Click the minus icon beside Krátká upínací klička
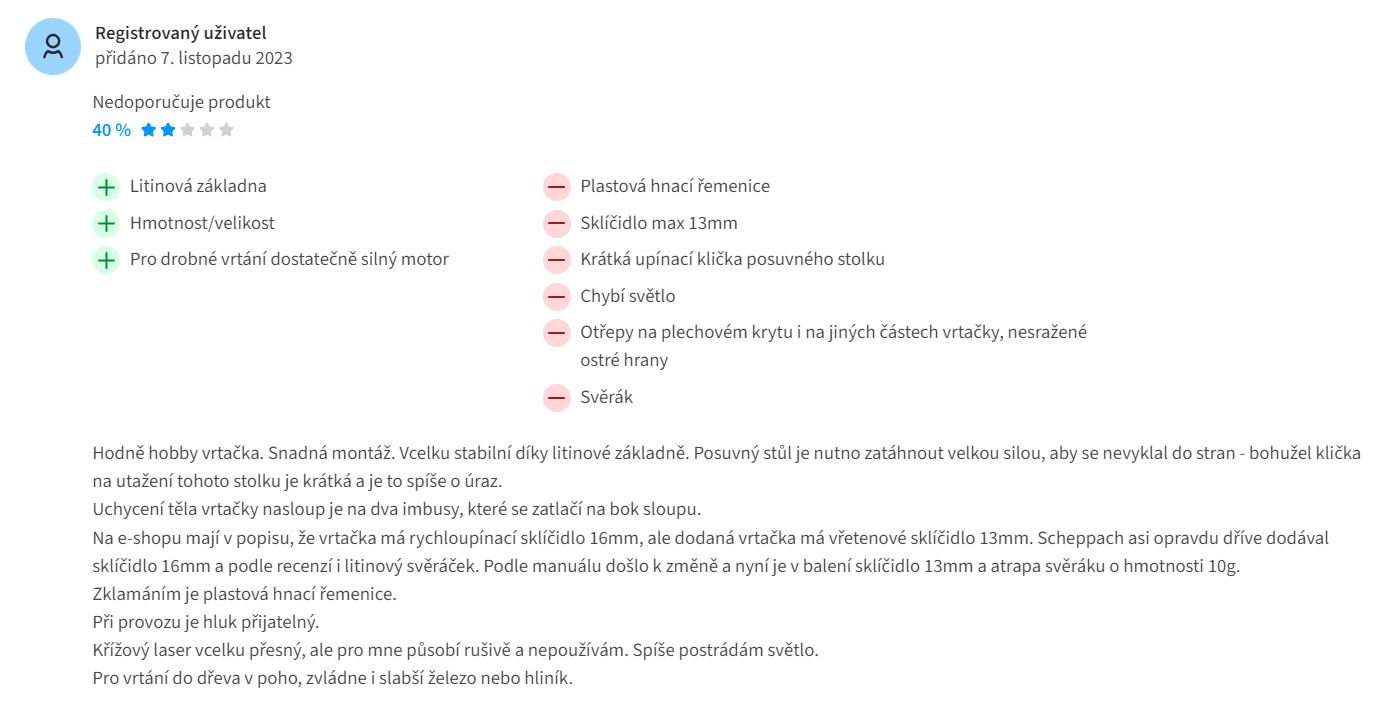This screenshot has width=1391, height=703. [556, 260]
